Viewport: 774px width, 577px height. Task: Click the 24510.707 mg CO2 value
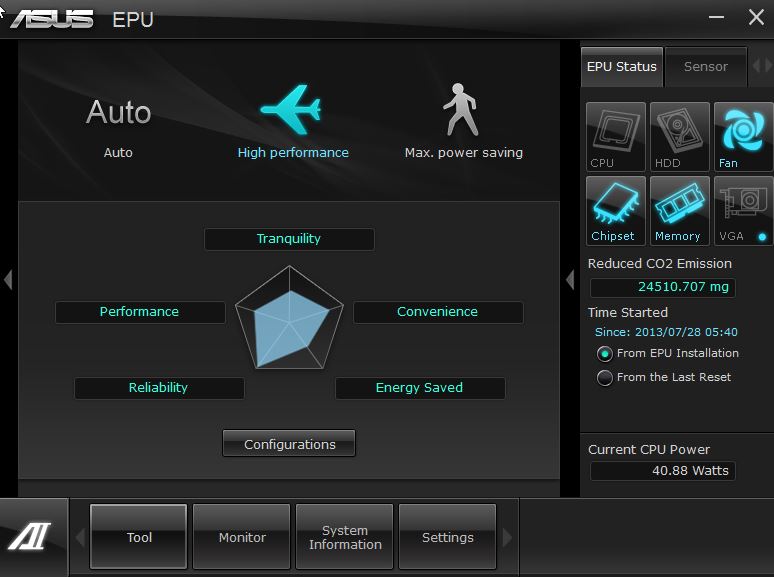point(662,287)
